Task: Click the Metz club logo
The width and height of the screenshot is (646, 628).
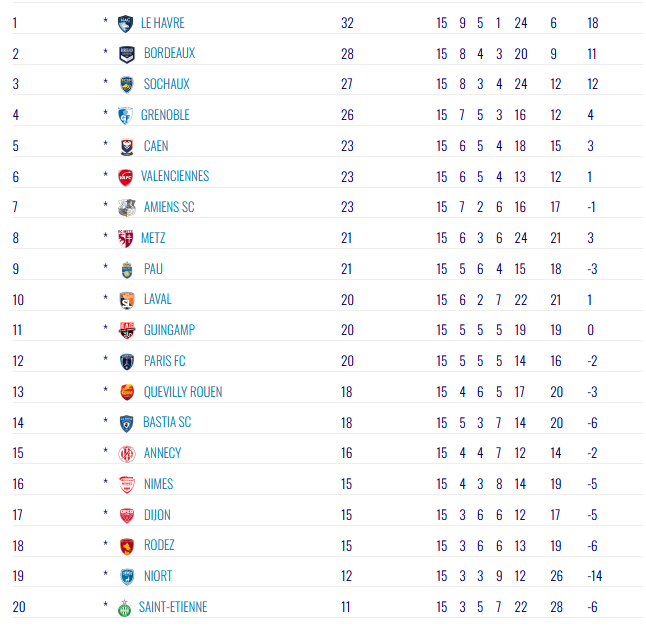Action: click(126, 238)
